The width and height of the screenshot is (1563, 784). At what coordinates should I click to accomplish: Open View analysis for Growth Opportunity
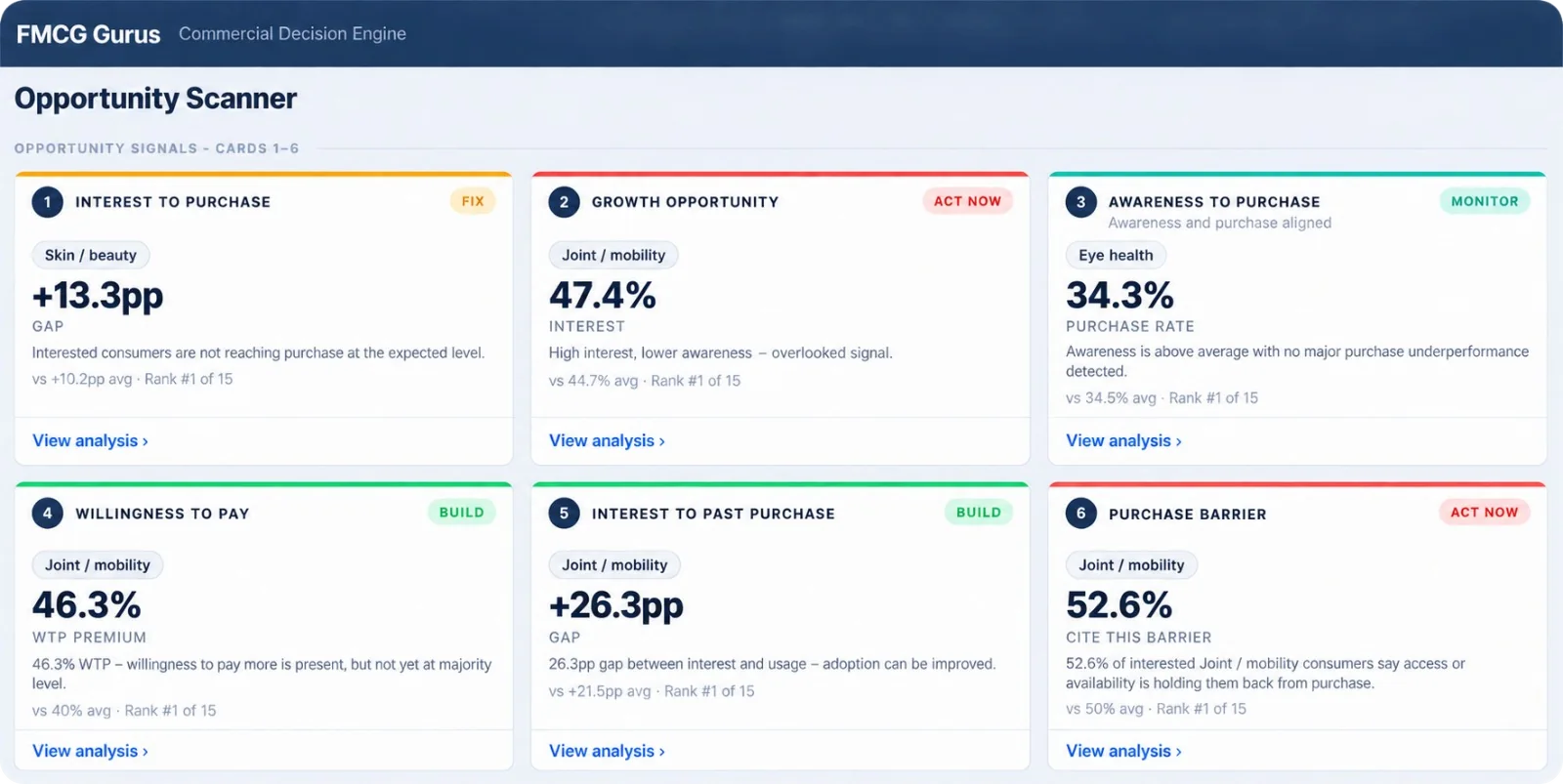pyautogui.click(x=607, y=441)
